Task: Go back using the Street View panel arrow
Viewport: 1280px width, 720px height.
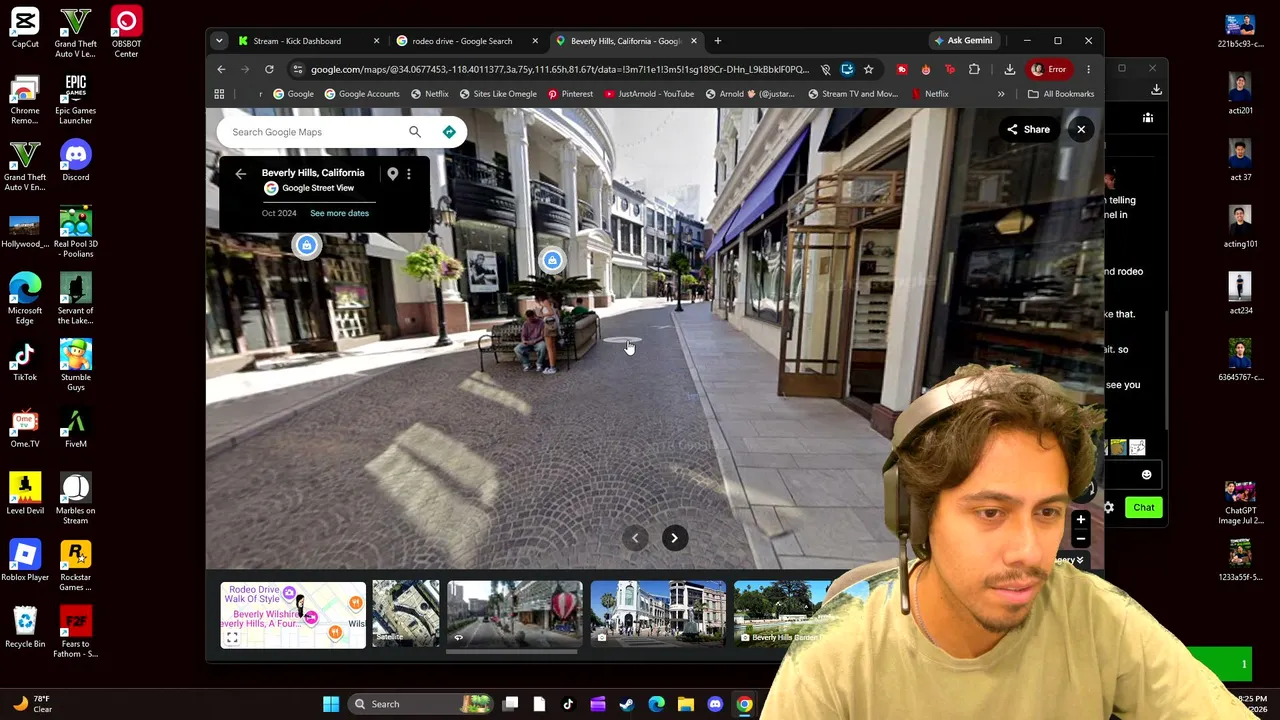Action: click(240, 174)
